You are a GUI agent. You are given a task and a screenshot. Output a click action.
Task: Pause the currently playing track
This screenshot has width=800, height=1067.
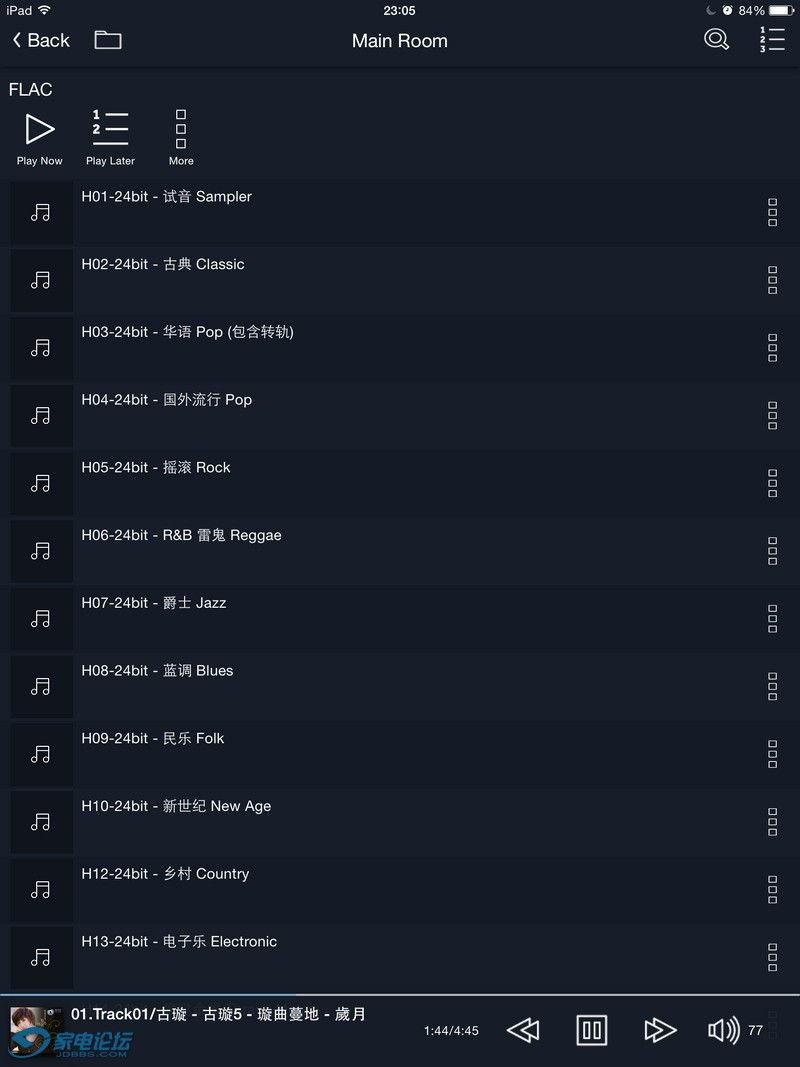click(592, 1030)
